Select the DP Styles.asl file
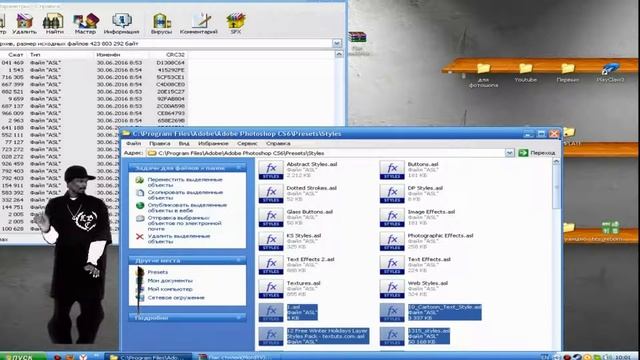 411,193
